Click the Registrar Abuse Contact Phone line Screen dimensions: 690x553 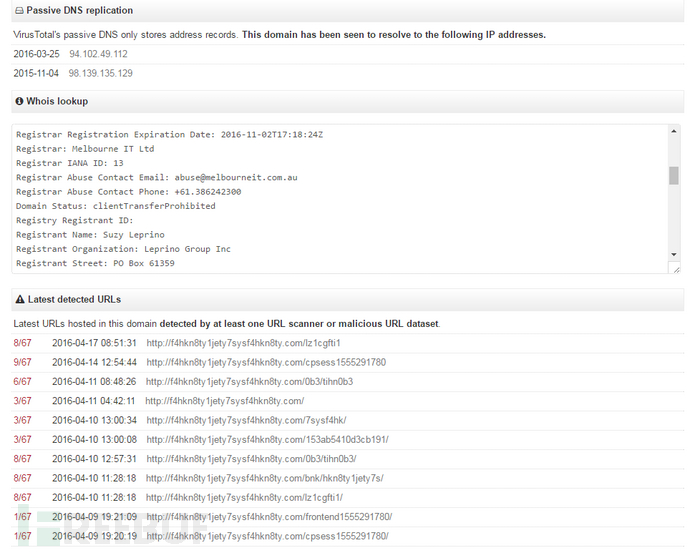point(128,192)
